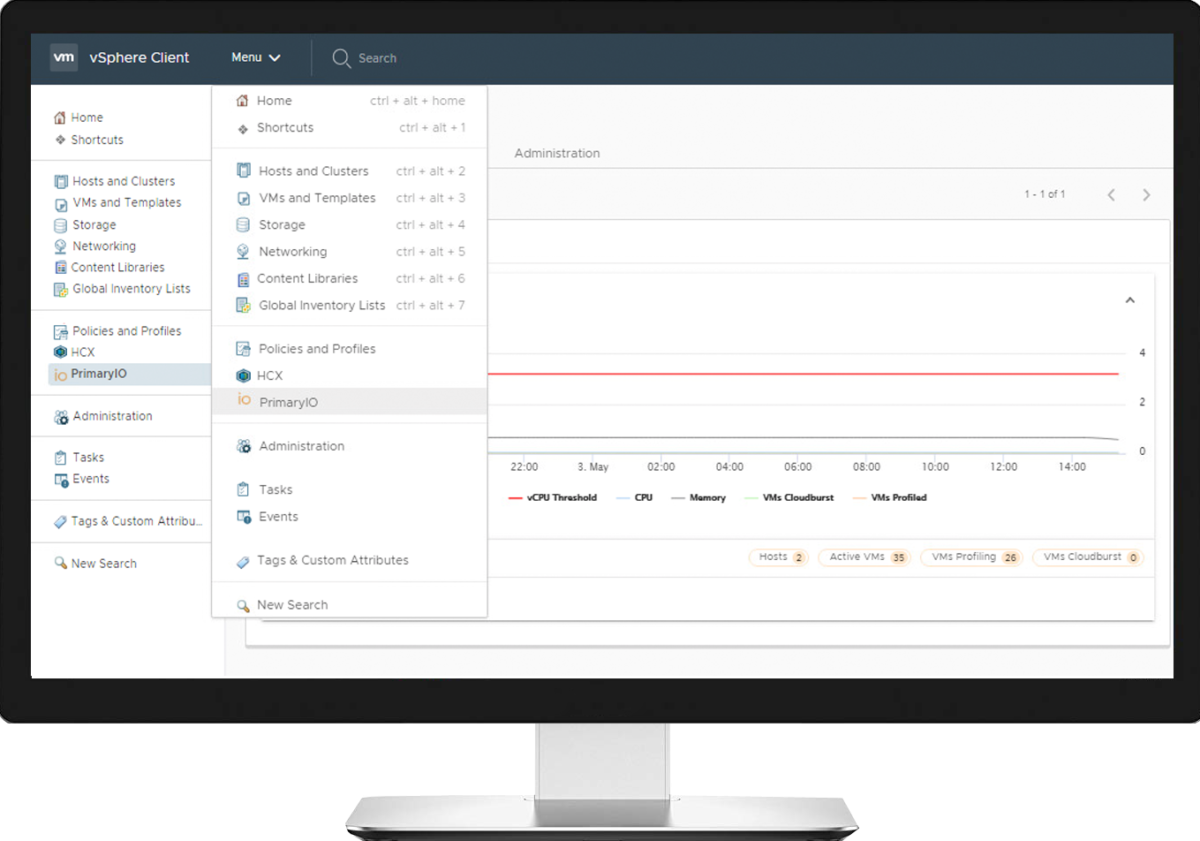1200x841 pixels.
Task: Select Networking in the Menu dropdown
Action: pos(350,252)
